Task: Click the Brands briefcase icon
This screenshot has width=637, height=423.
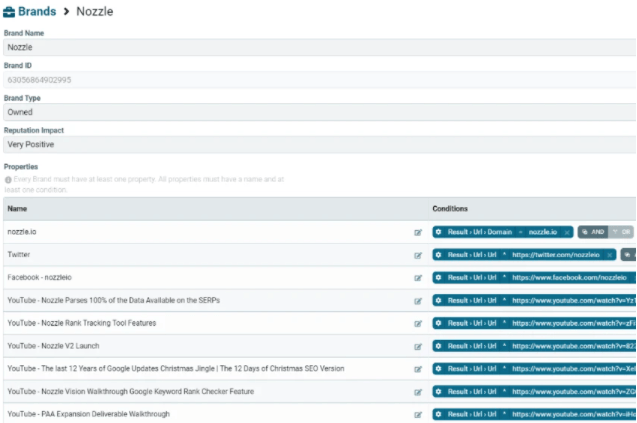Action: [9, 12]
